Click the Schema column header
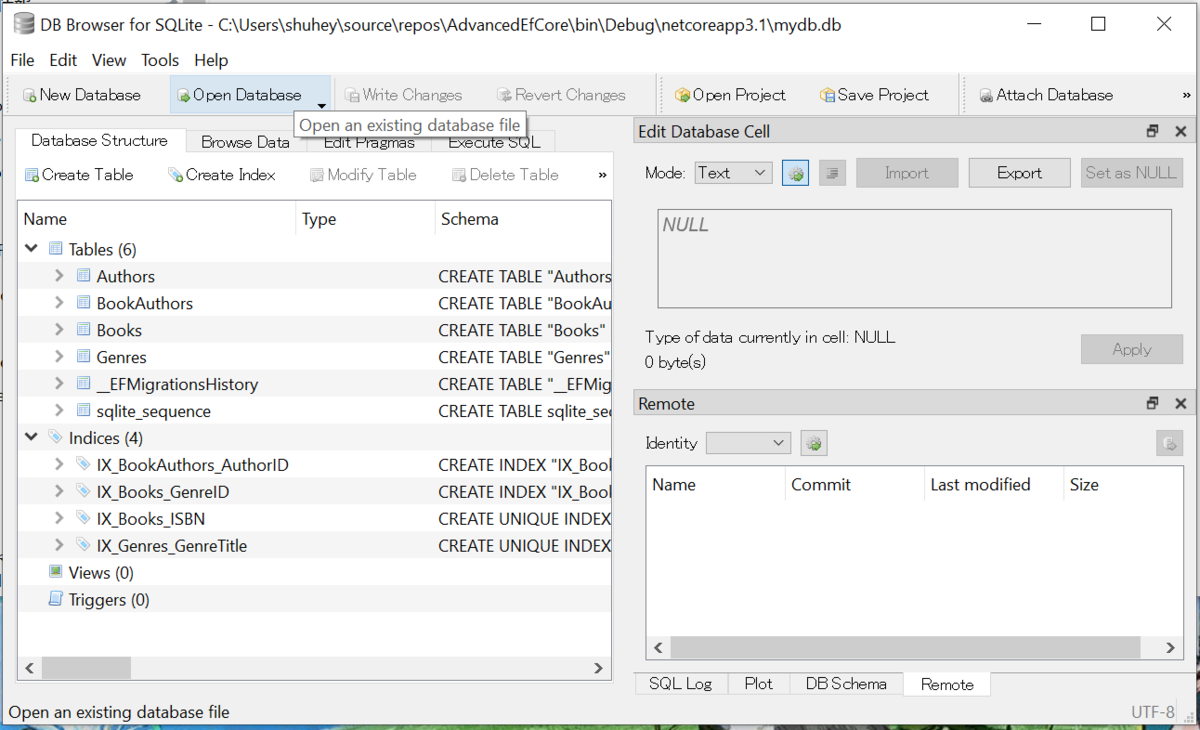This screenshot has width=1200, height=730. [x=523, y=219]
